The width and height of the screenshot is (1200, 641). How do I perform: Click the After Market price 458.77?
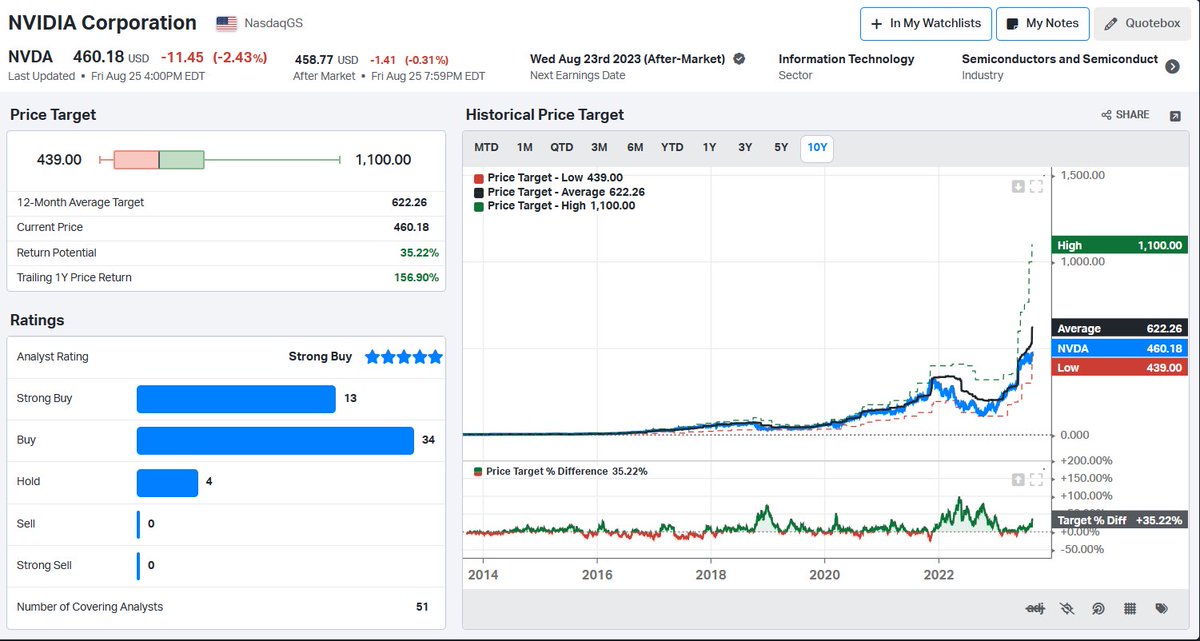[x=314, y=60]
